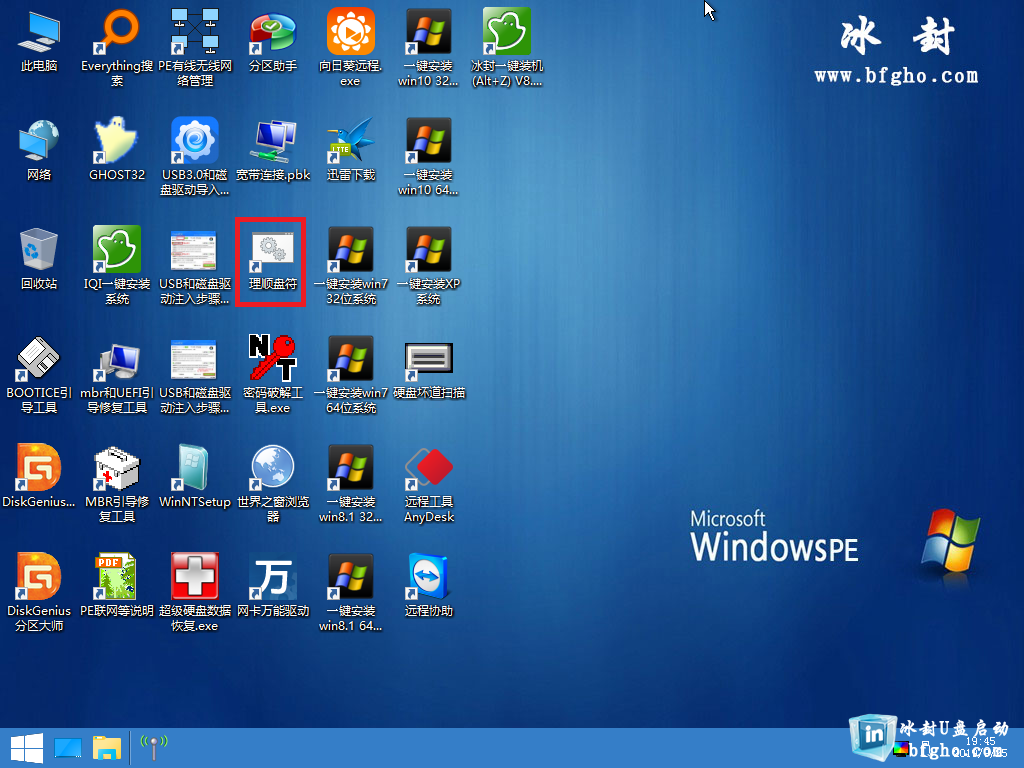Launch 一键安装XP系统 shortcut
This screenshot has width=1024, height=768.
pyautogui.click(x=428, y=265)
